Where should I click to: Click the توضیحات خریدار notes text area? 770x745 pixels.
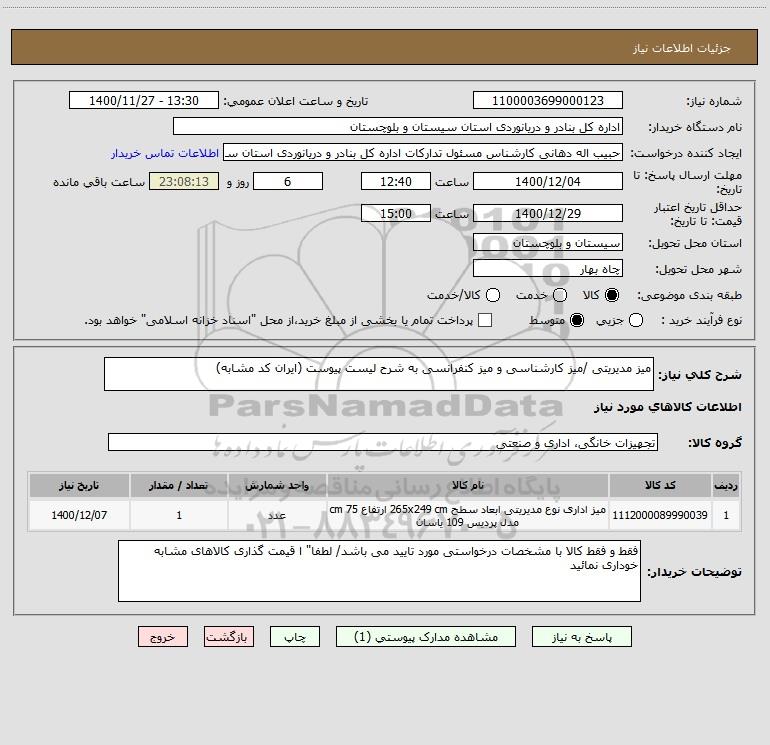[x=379, y=571]
